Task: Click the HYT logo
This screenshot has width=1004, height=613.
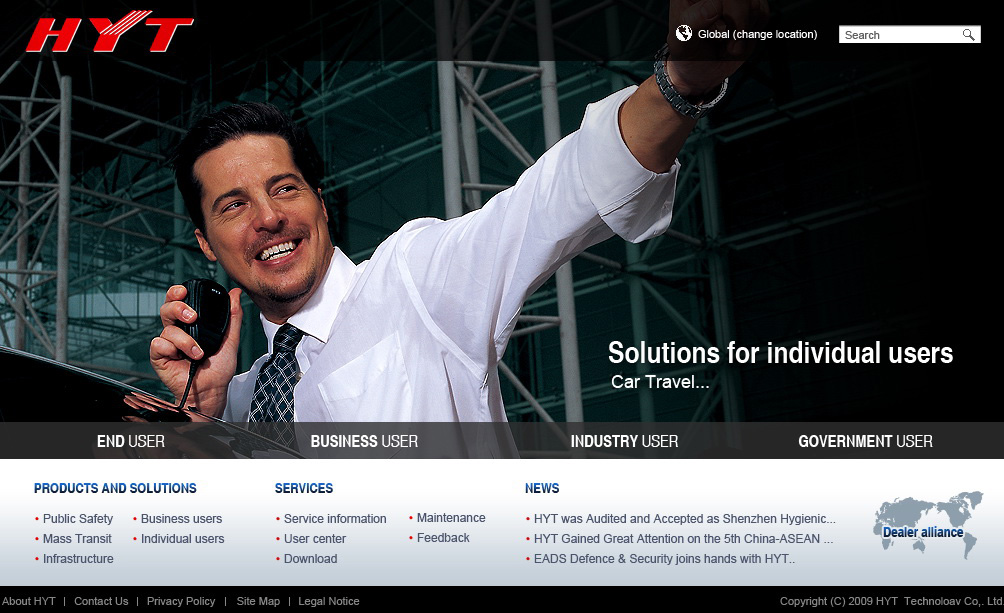Action: pyautogui.click(x=109, y=31)
